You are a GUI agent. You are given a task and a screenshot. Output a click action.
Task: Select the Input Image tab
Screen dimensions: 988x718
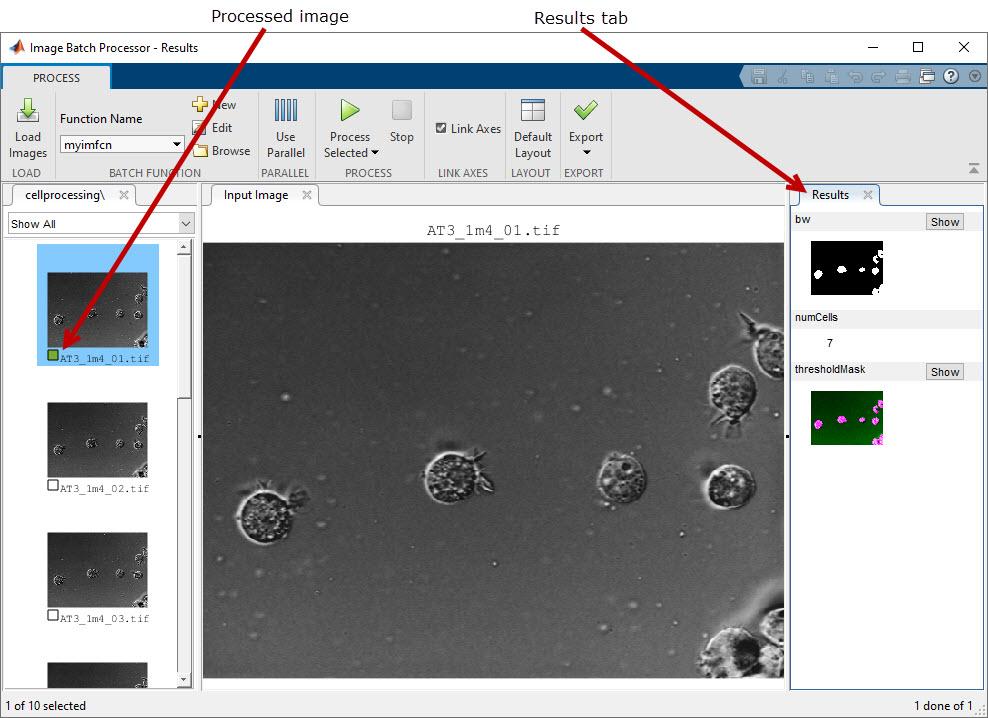point(256,195)
